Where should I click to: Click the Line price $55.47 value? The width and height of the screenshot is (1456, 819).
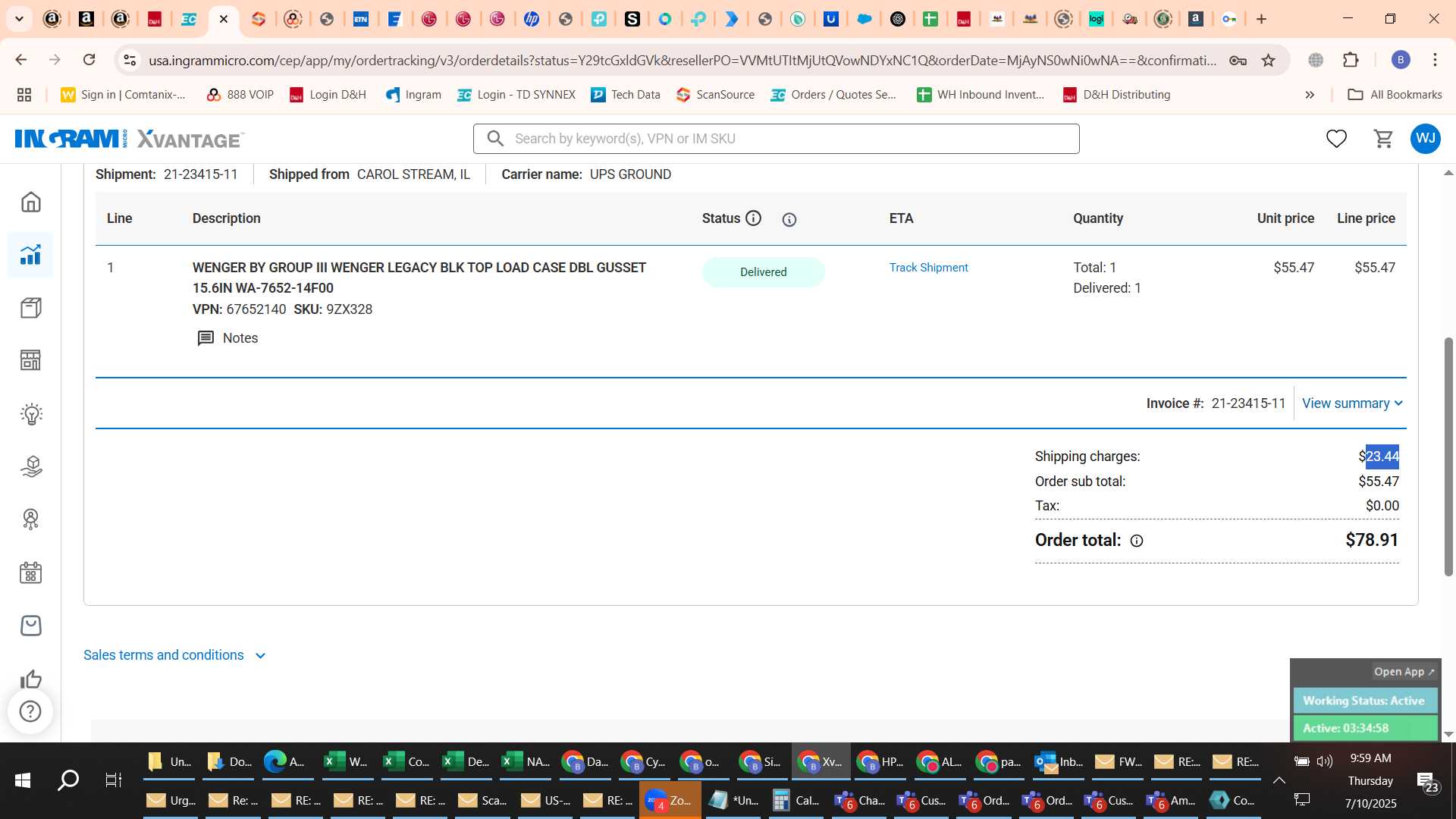click(x=1374, y=268)
